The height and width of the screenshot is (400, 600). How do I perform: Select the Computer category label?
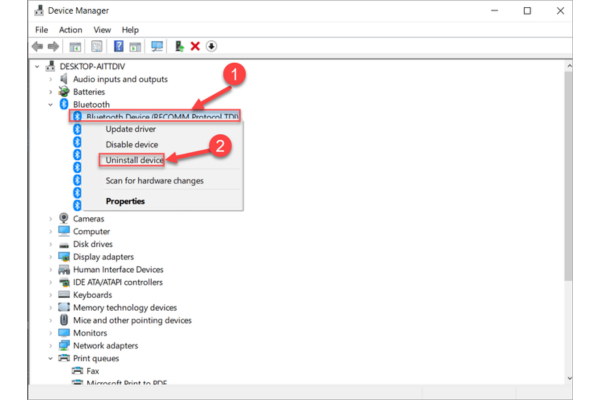coord(91,231)
